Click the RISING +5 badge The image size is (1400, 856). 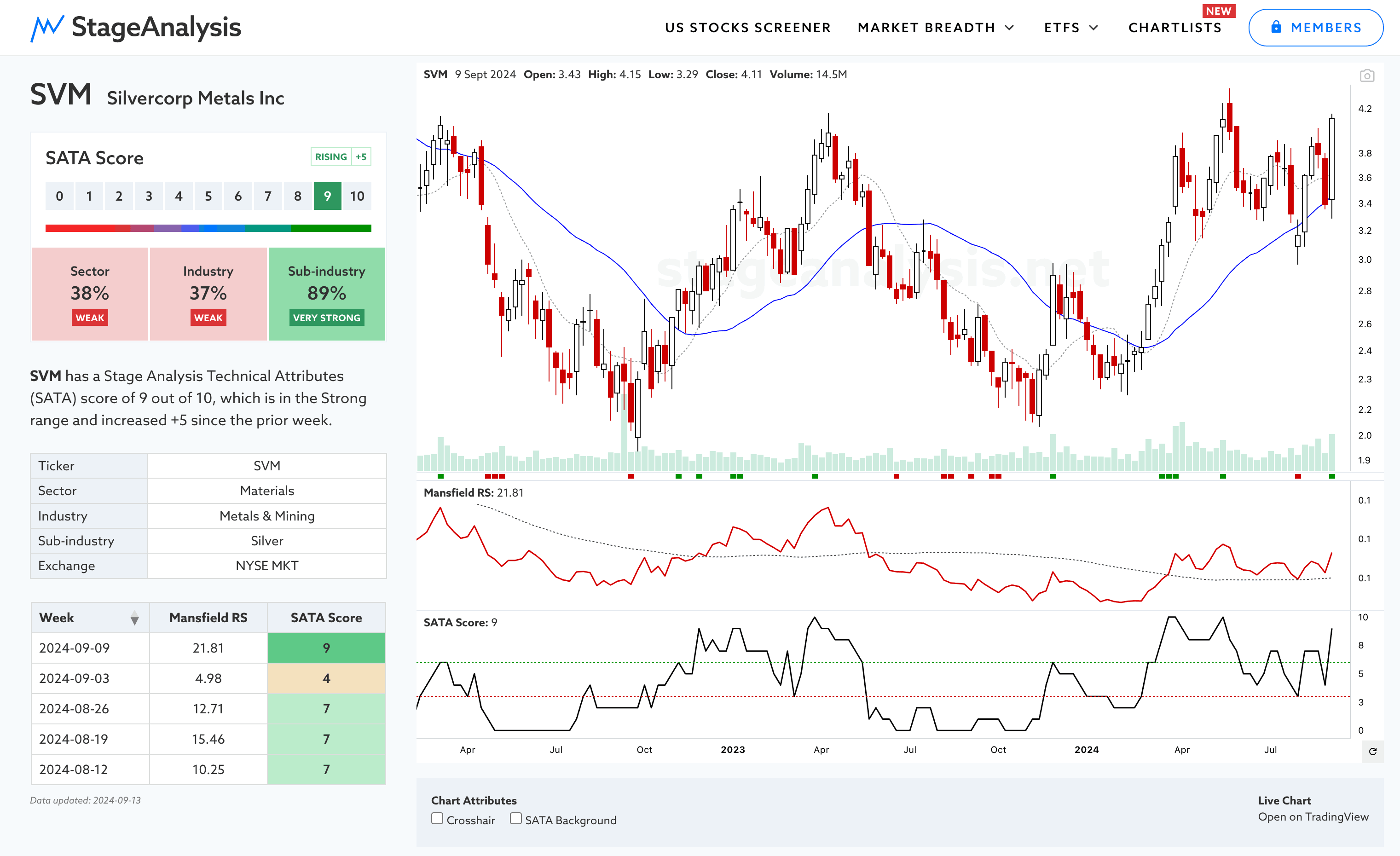pyautogui.click(x=341, y=157)
